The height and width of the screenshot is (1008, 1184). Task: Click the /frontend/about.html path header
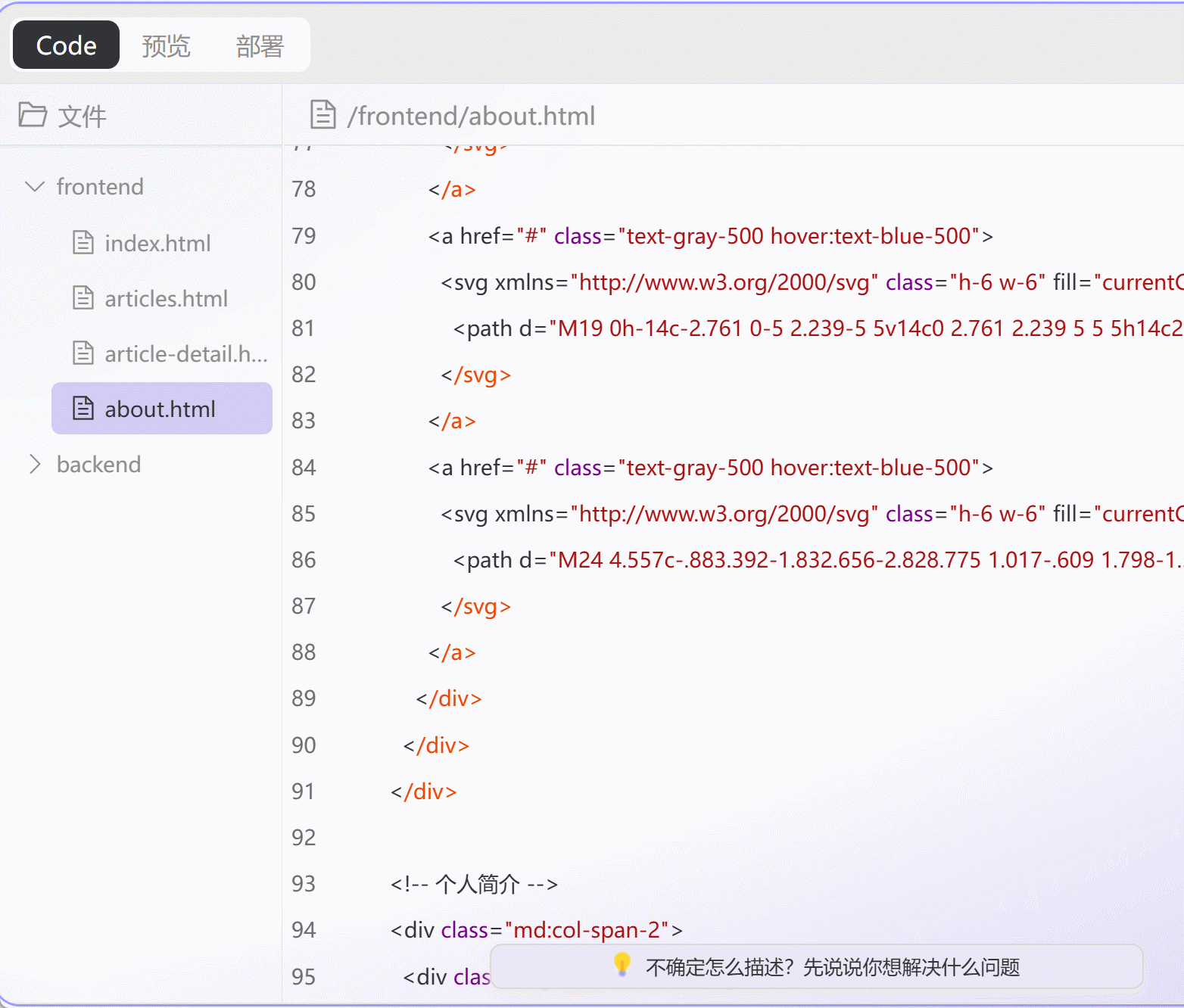coord(471,116)
